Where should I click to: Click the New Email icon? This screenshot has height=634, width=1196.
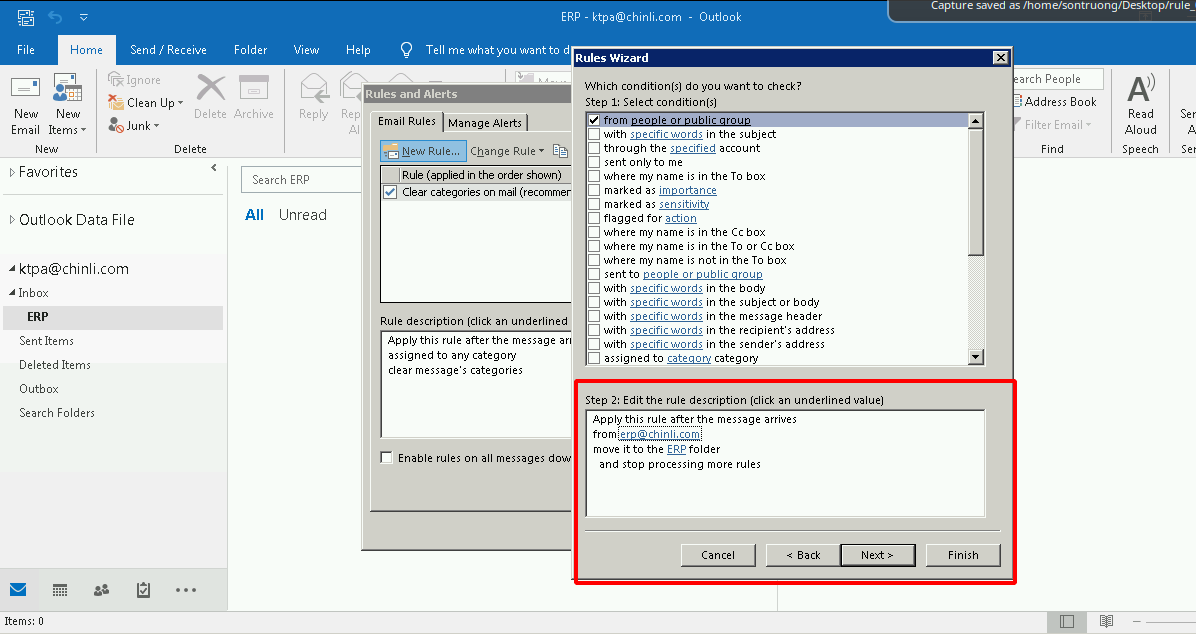(x=25, y=89)
